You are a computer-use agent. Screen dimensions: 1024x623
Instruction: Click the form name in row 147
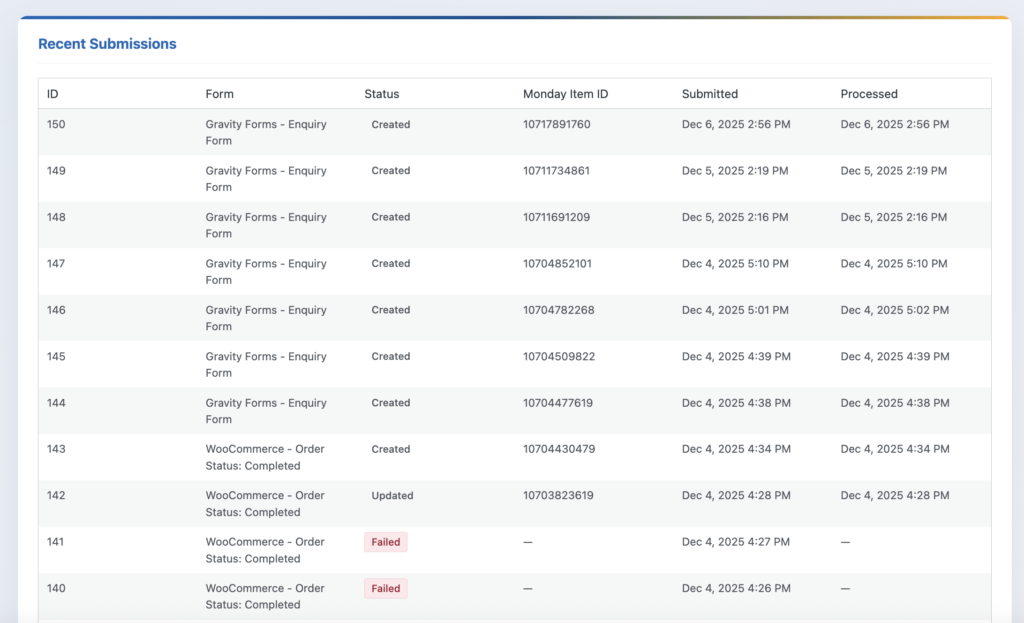tap(265, 272)
